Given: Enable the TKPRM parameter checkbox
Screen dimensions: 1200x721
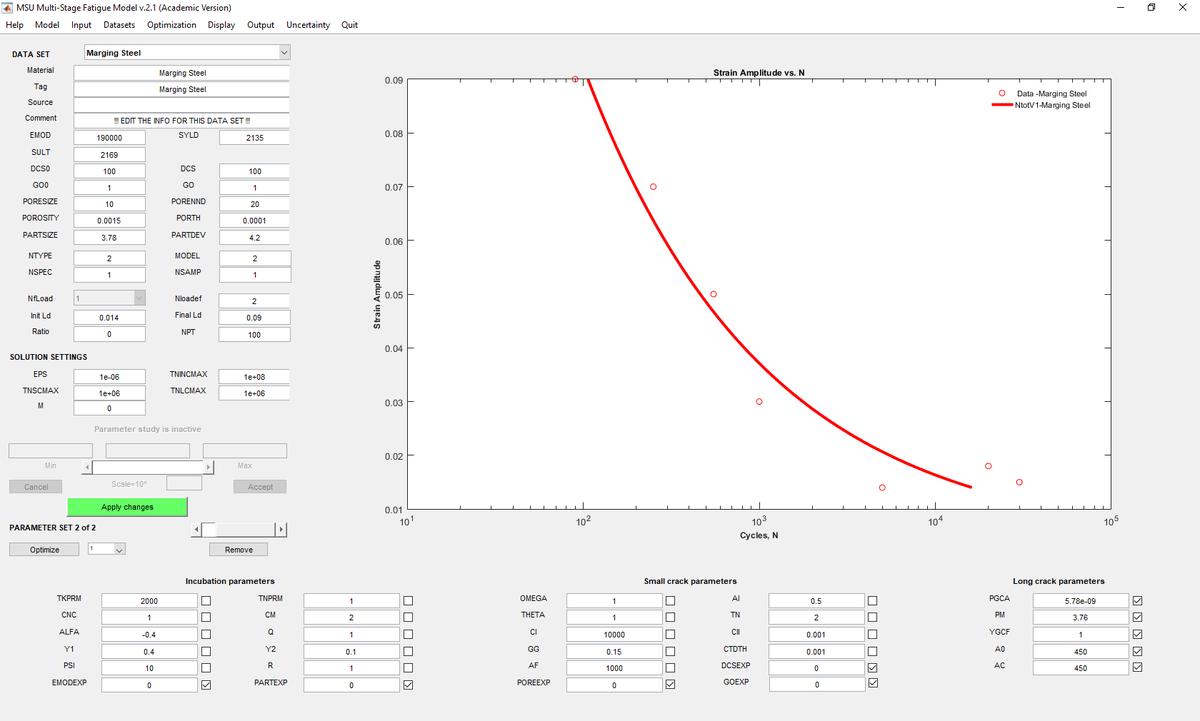Looking at the screenshot, I should [205, 600].
